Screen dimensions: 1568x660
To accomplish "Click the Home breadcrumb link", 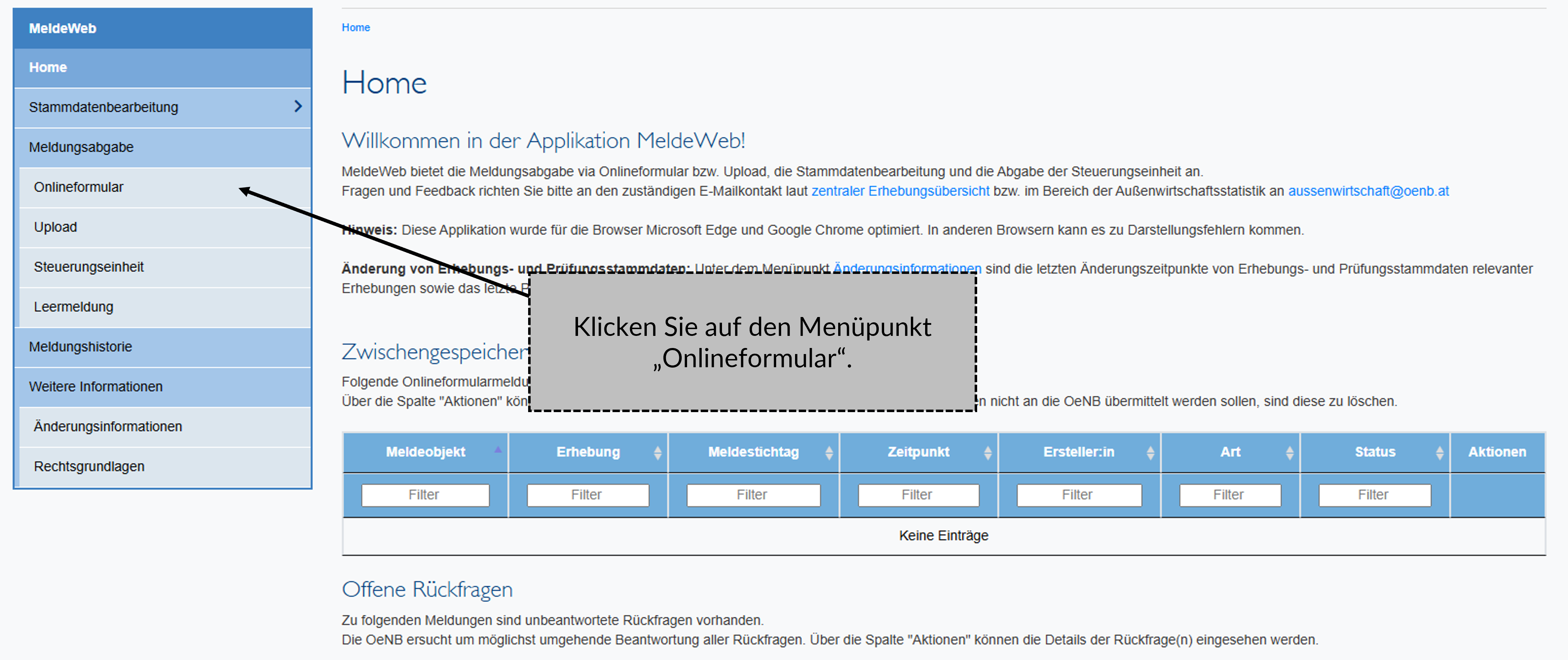I will point(356,27).
